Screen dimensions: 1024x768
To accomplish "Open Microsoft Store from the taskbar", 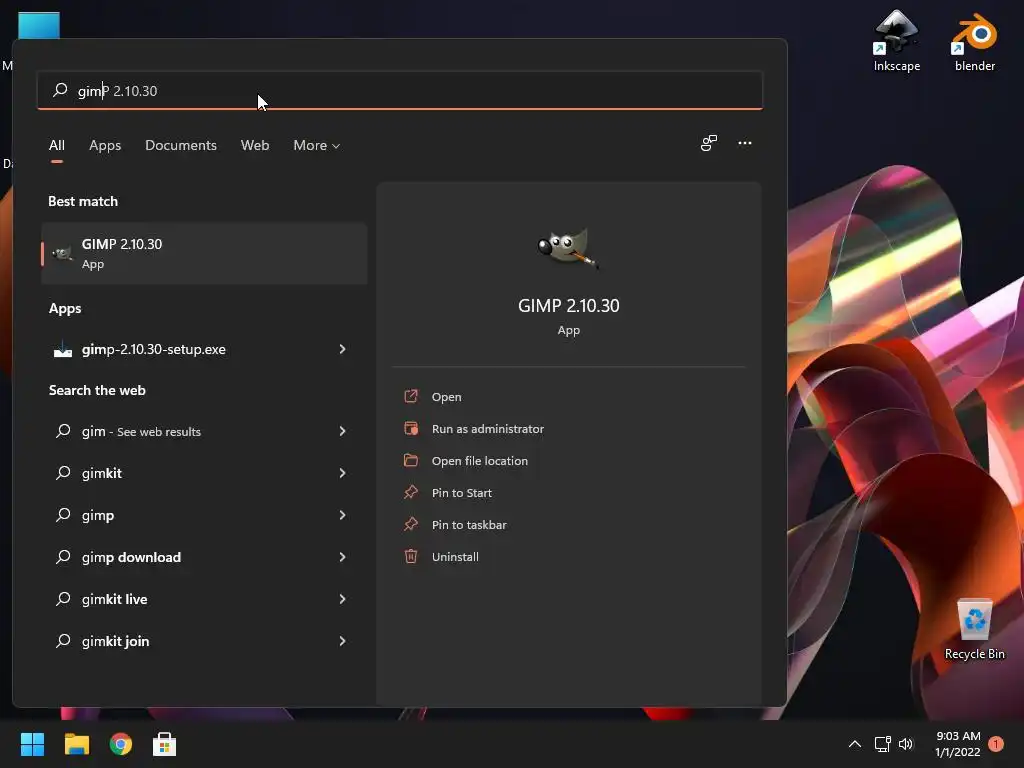I will click(x=165, y=744).
